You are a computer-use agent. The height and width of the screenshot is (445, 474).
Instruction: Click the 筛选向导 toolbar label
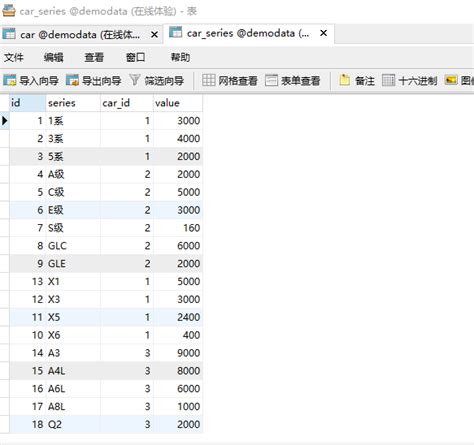point(164,81)
